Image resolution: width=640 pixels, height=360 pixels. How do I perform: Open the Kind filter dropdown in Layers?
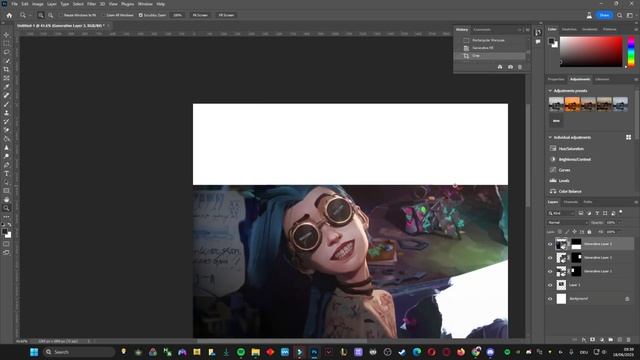pos(561,213)
